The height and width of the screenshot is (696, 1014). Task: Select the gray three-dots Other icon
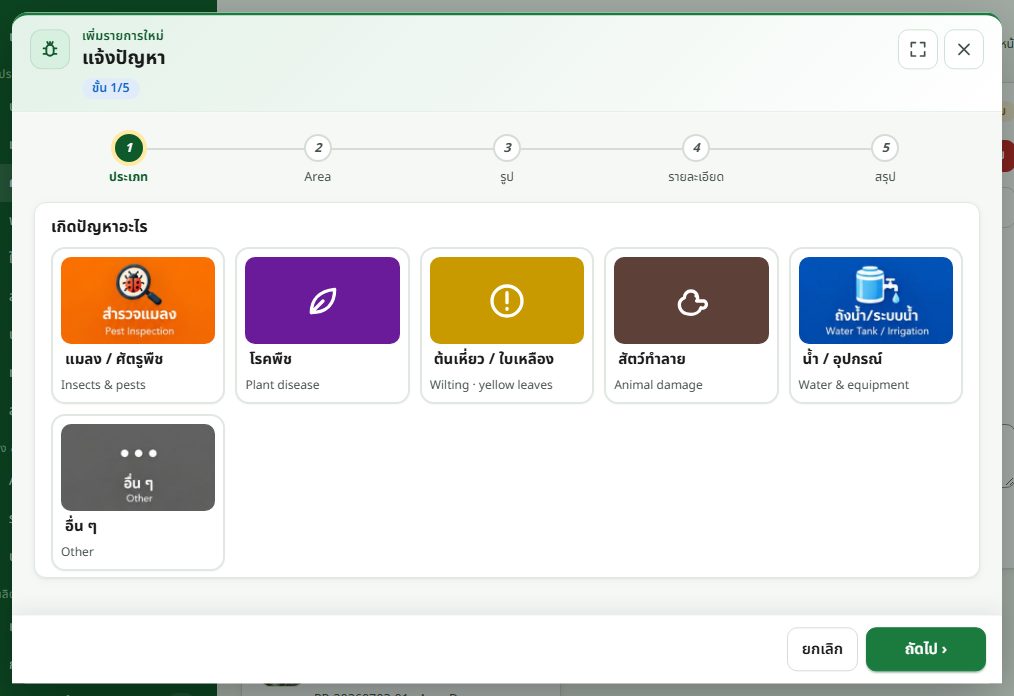pos(138,467)
